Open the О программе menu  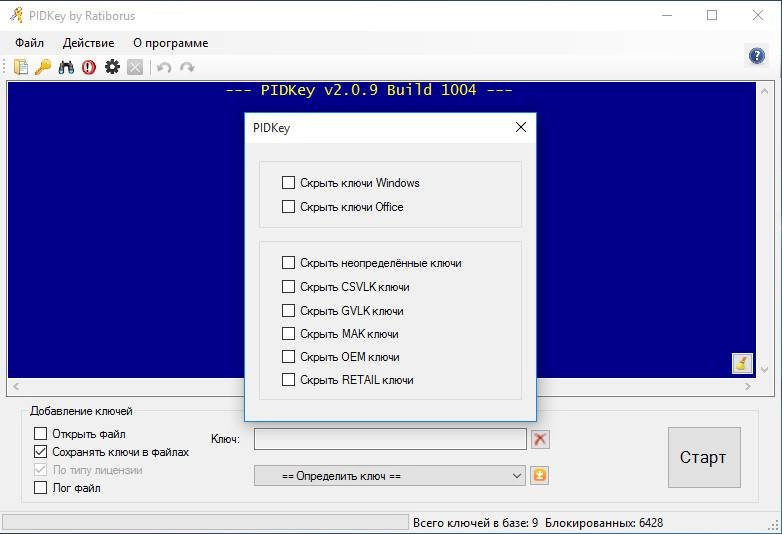171,43
